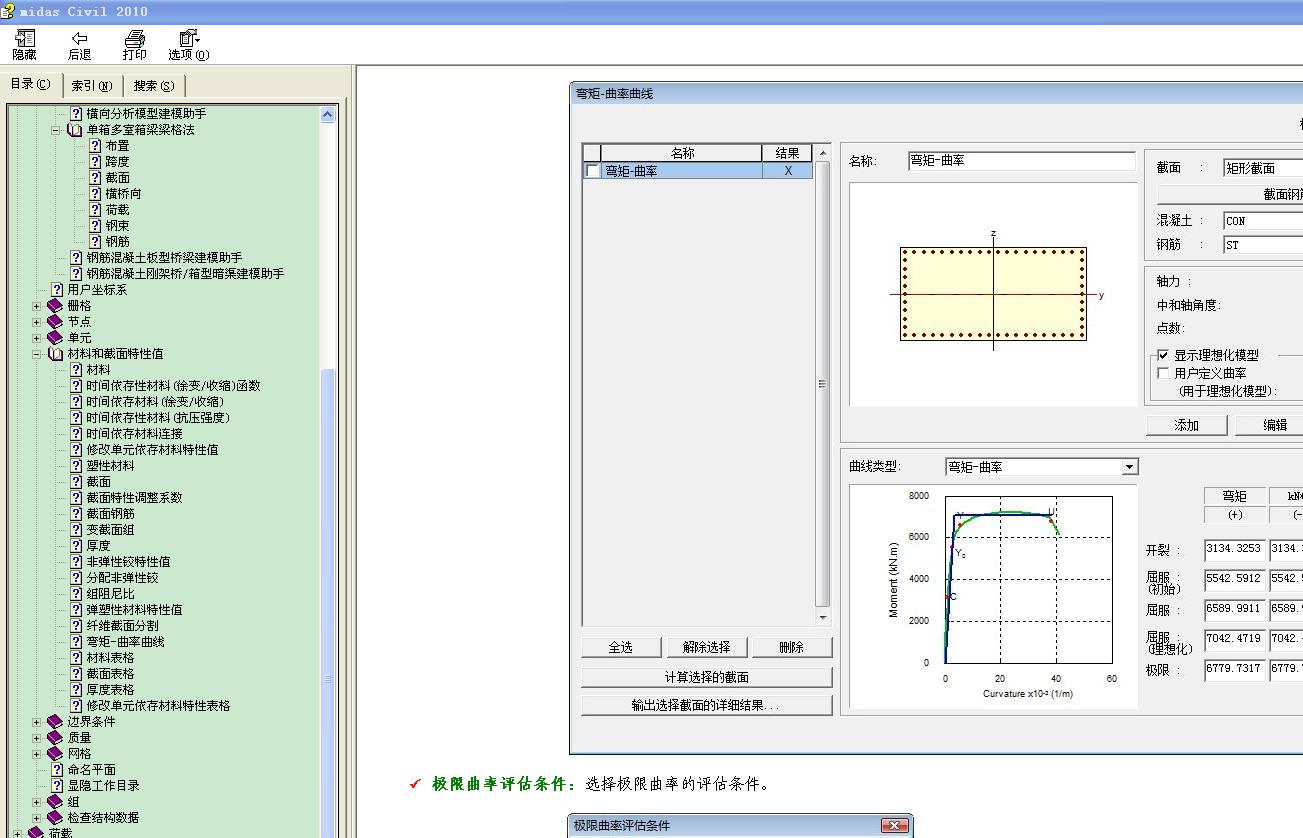Screen dimensions: 1303x838
Task: Click the help page icon beside 钢筋
Action: click(x=95, y=242)
